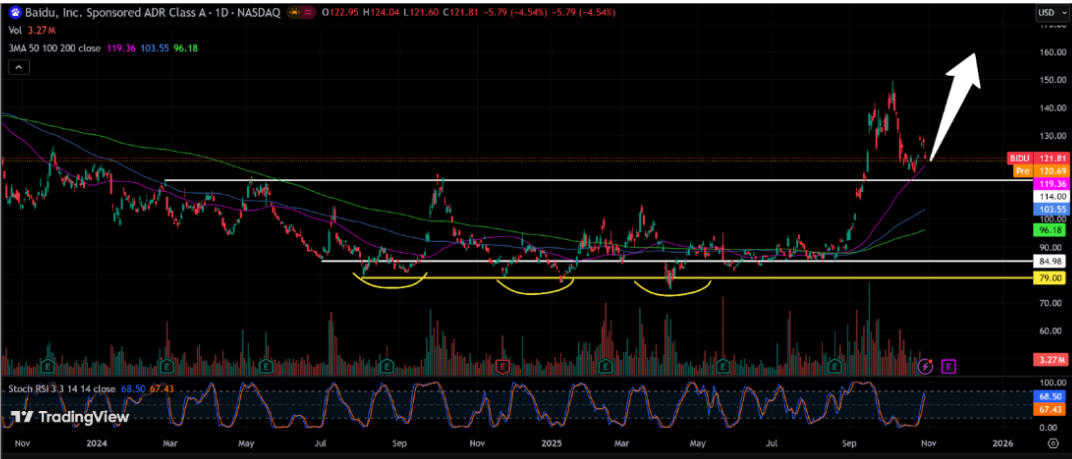
Task: Select the 3MA 50 100 200 indicator legend
Action: point(52,46)
